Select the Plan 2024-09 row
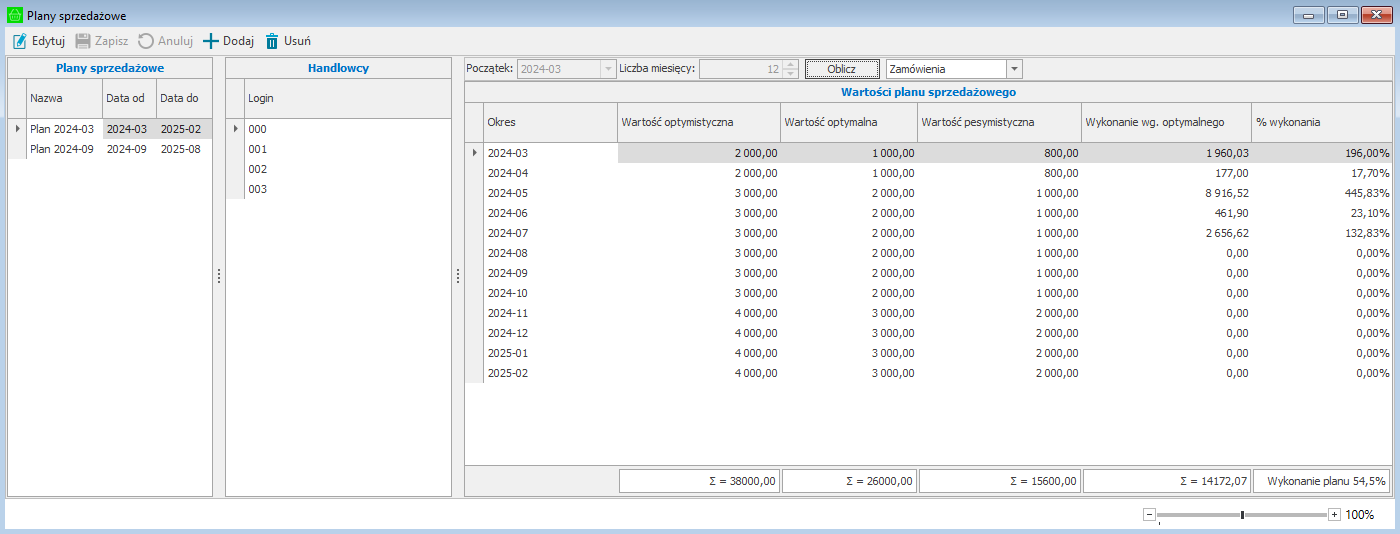1400x534 pixels. coord(110,149)
